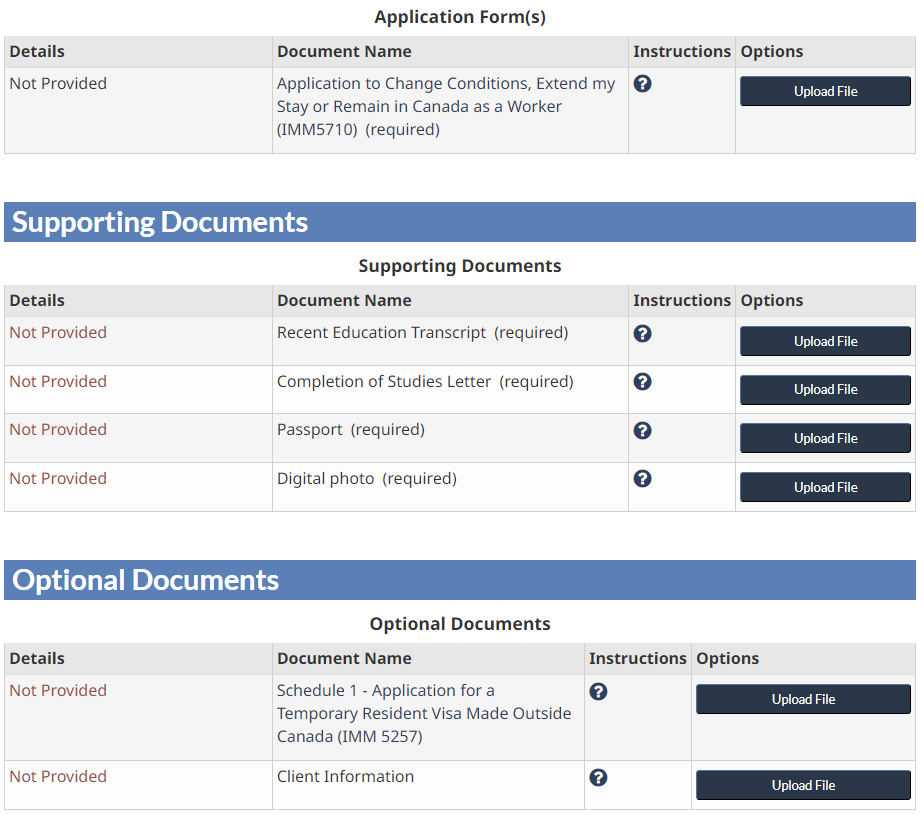
Task: Click 'Not Provided' status in Schedule 1 row
Action: click(58, 690)
